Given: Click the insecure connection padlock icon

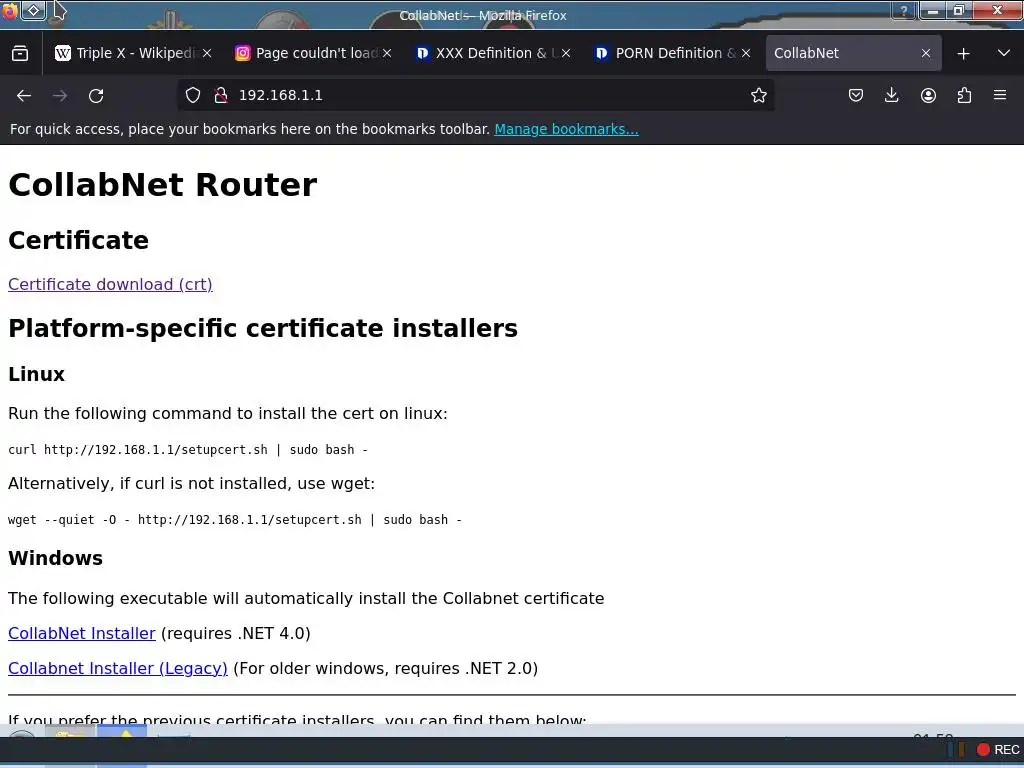Looking at the screenshot, I should click(221, 95).
